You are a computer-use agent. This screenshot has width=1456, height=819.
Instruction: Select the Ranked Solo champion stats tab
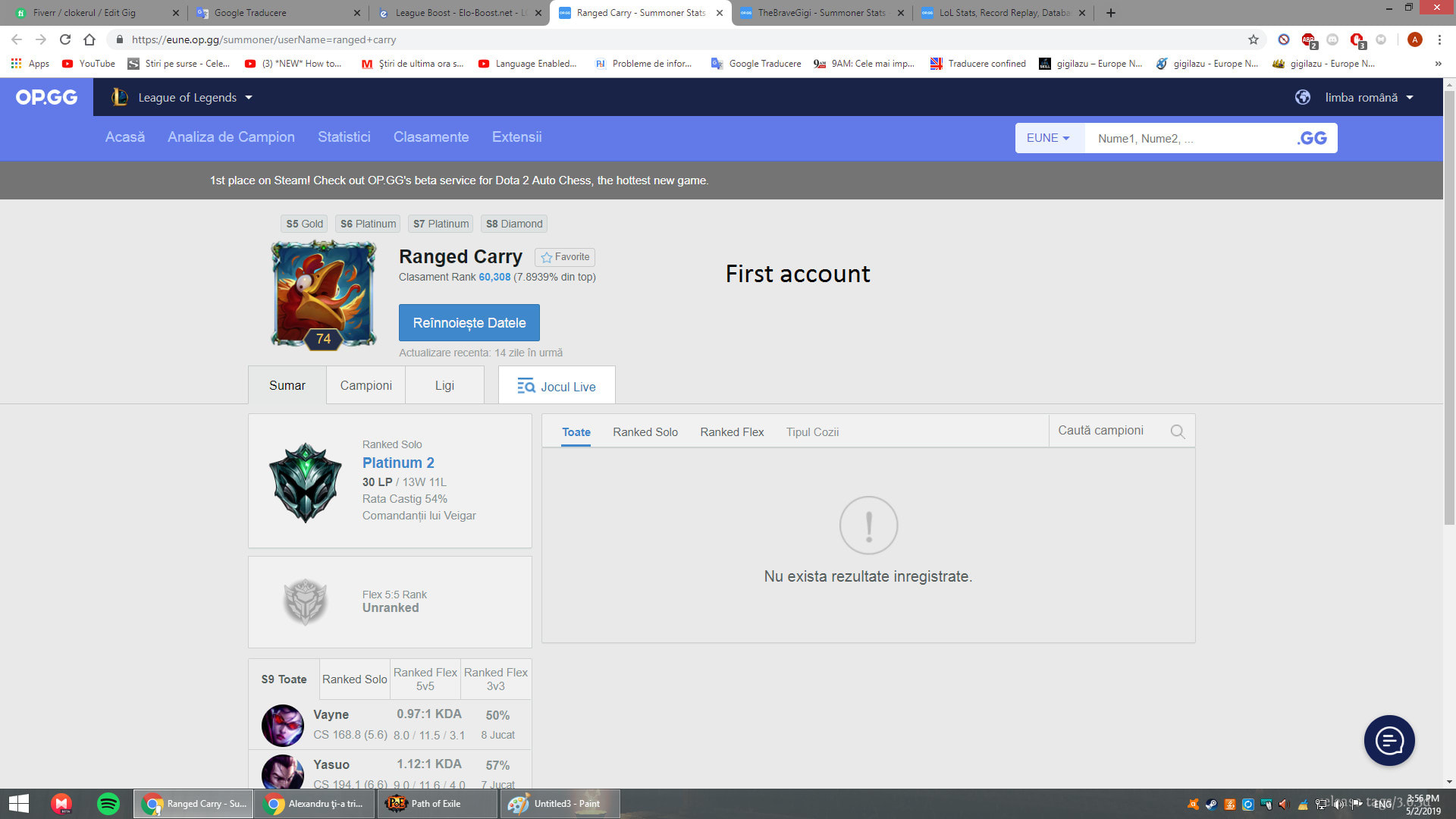click(354, 679)
